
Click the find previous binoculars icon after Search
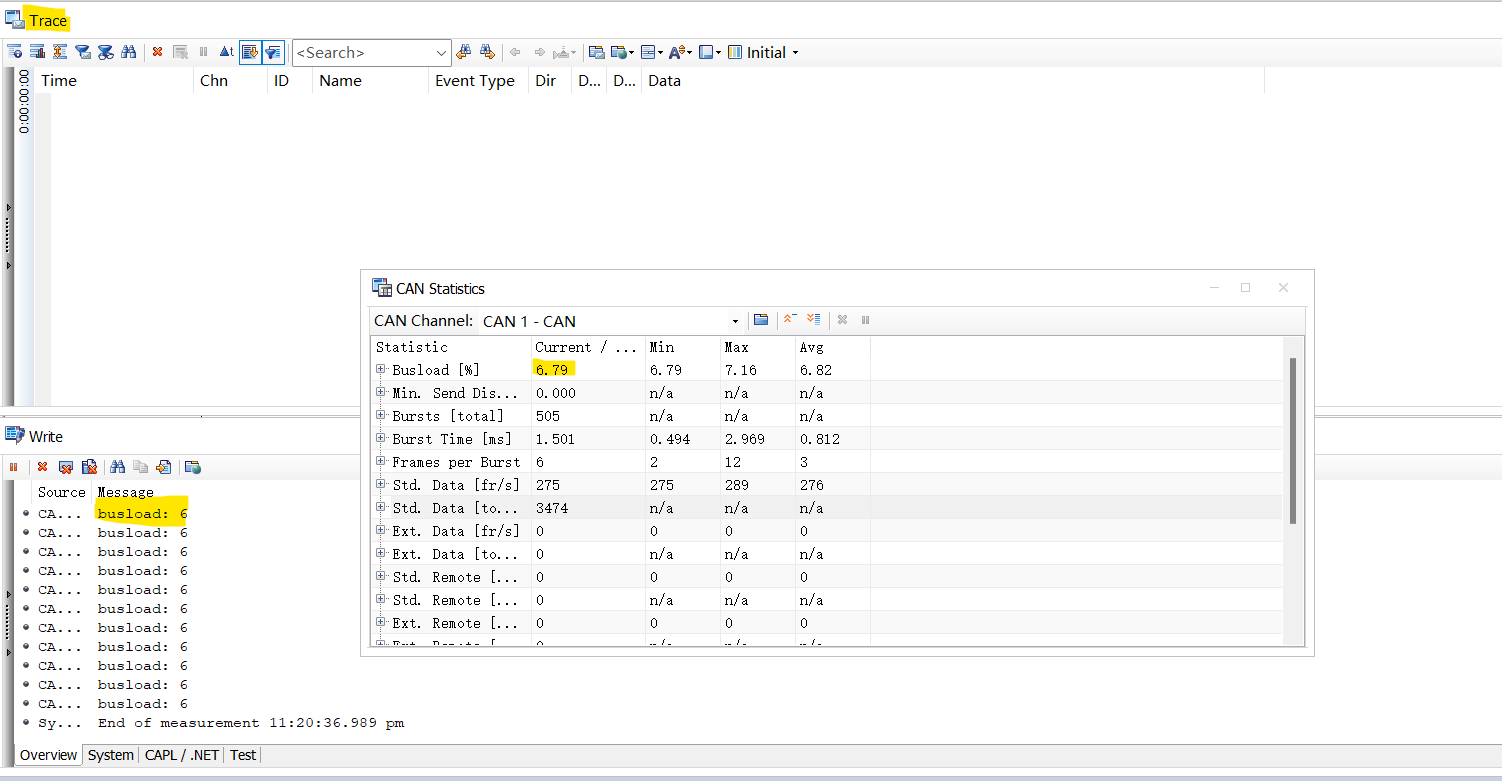pos(463,52)
